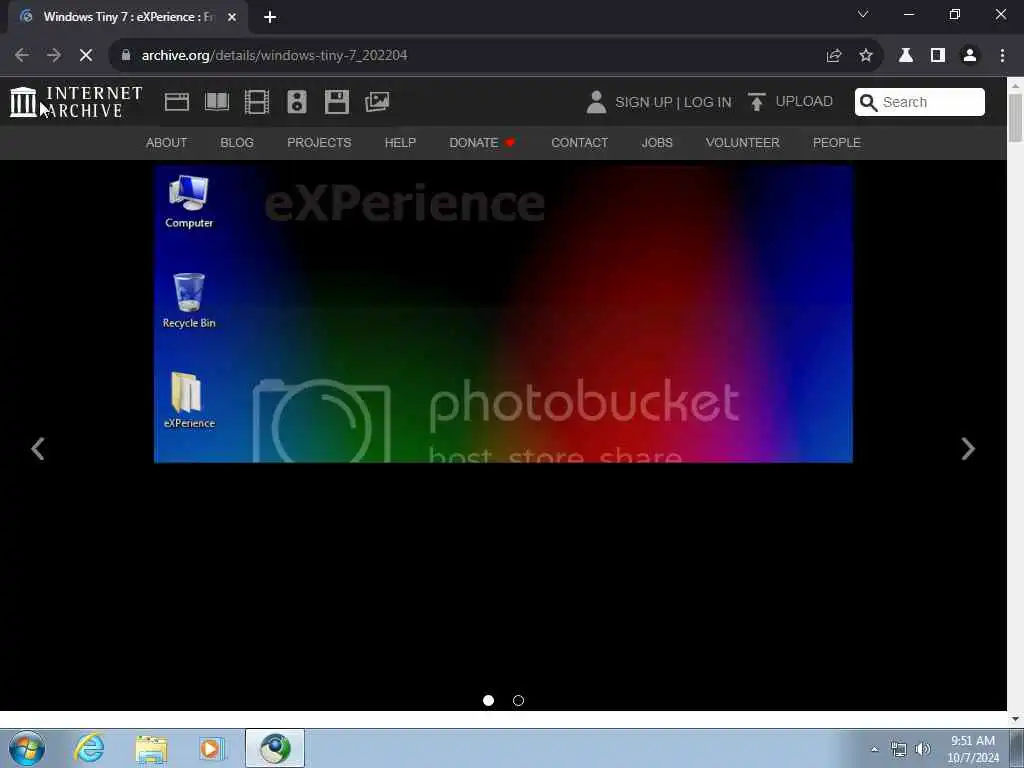Go to previous carousel image arrow
The height and width of the screenshot is (768, 1024).
coord(38,449)
